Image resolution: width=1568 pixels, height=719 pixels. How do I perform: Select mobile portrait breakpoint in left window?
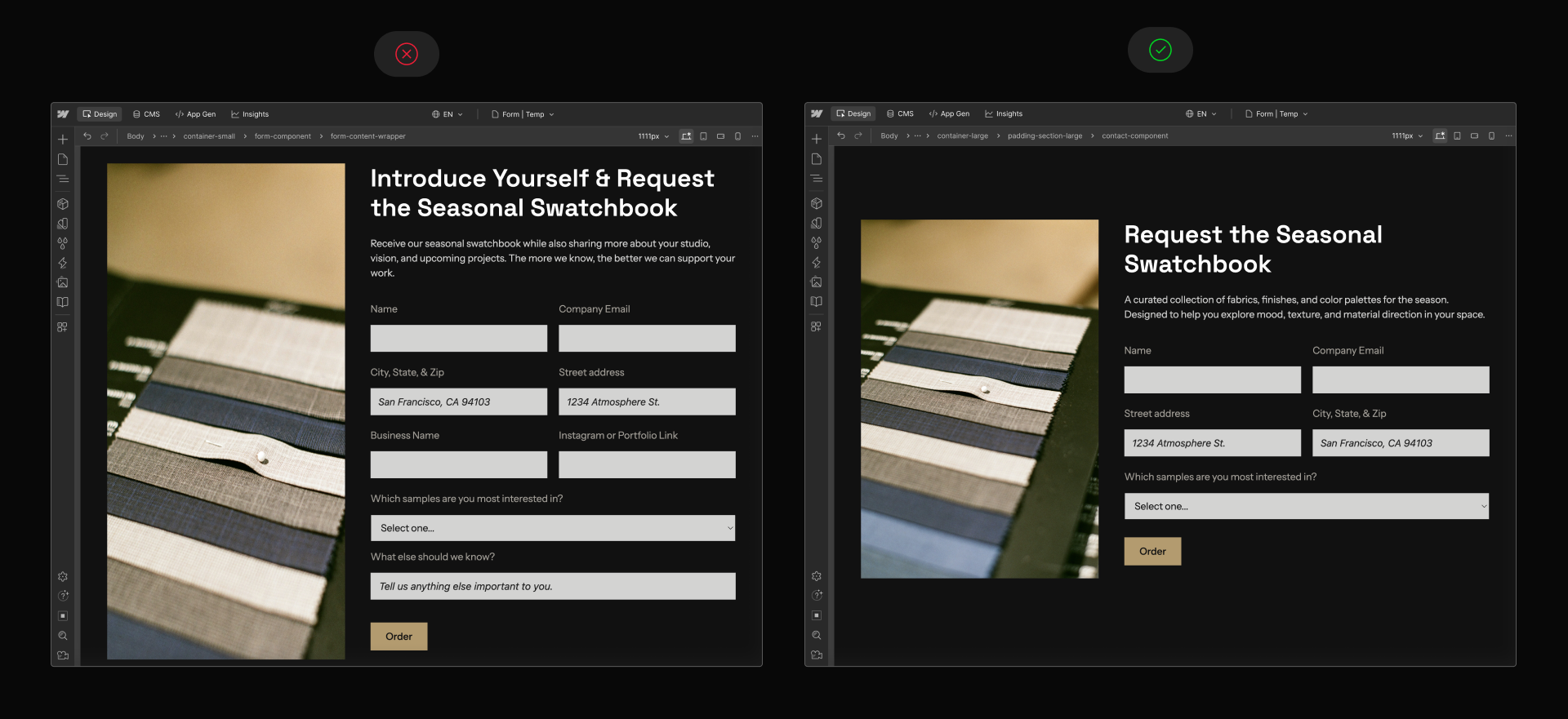tap(737, 136)
